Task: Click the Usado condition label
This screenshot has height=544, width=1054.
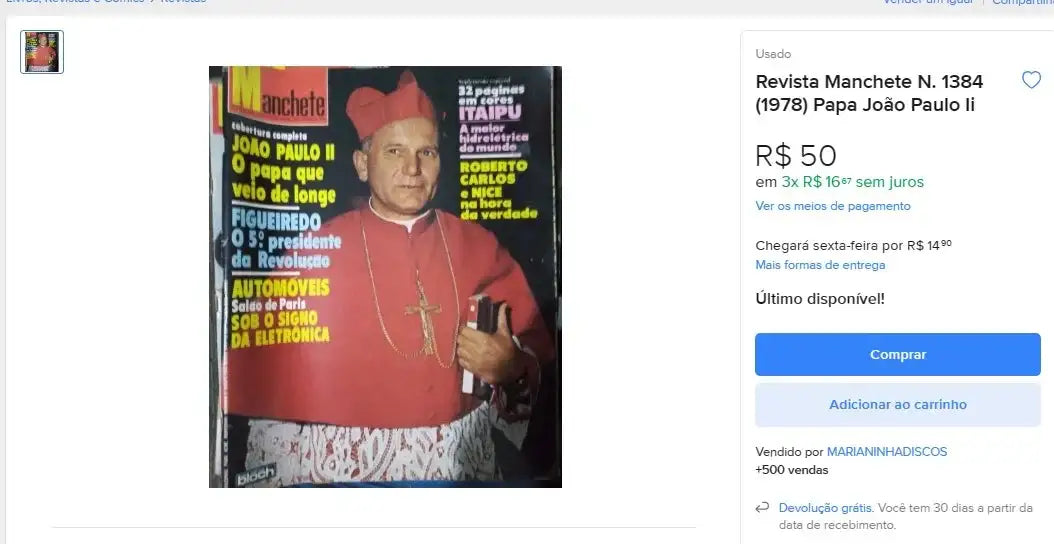Action: [x=773, y=54]
